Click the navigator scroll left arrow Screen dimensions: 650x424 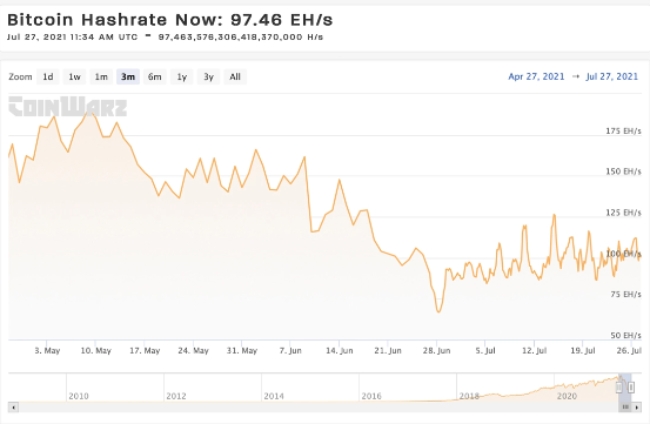(x=13, y=407)
